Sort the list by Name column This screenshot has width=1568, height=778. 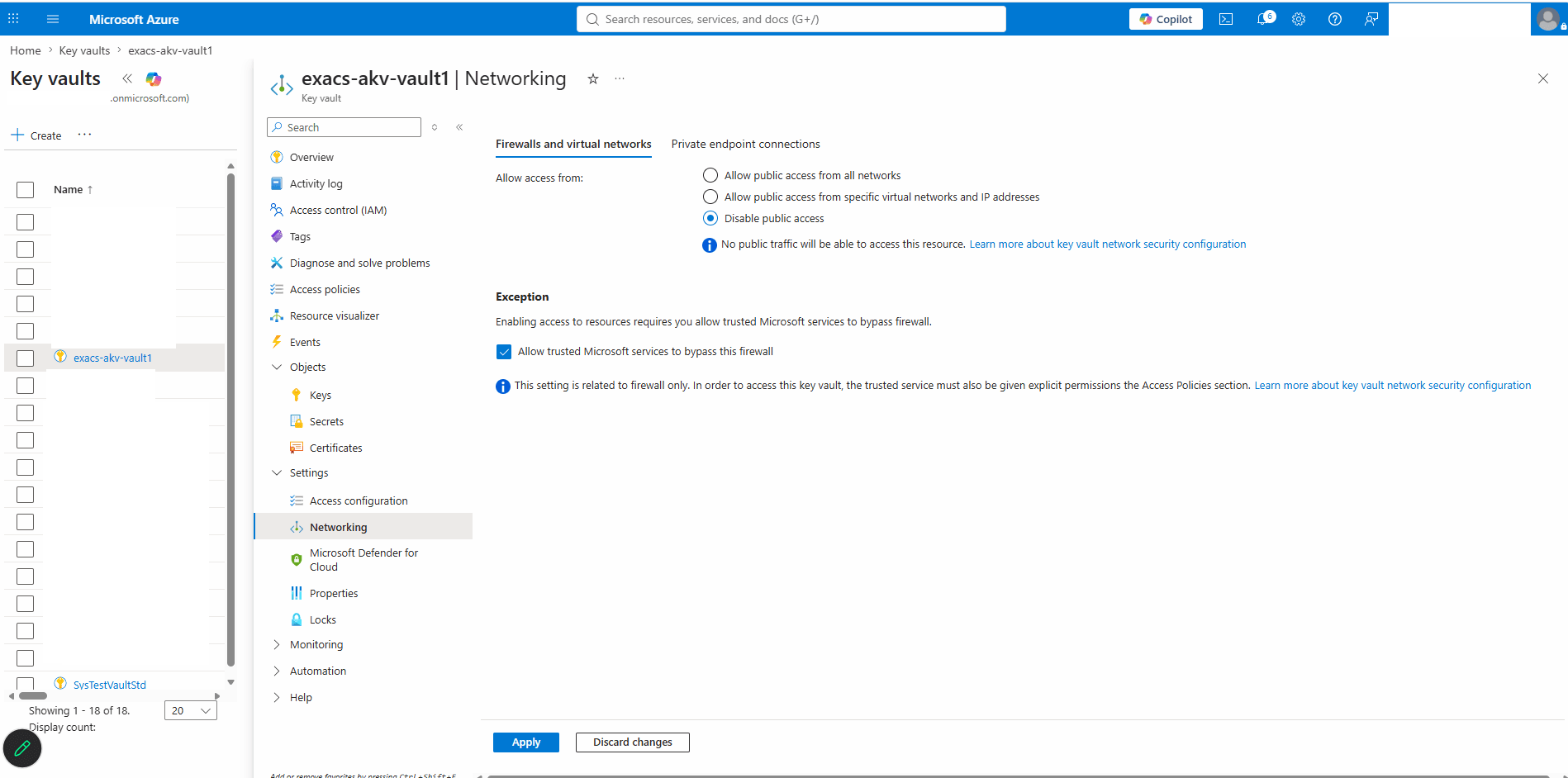tap(74, 190)
